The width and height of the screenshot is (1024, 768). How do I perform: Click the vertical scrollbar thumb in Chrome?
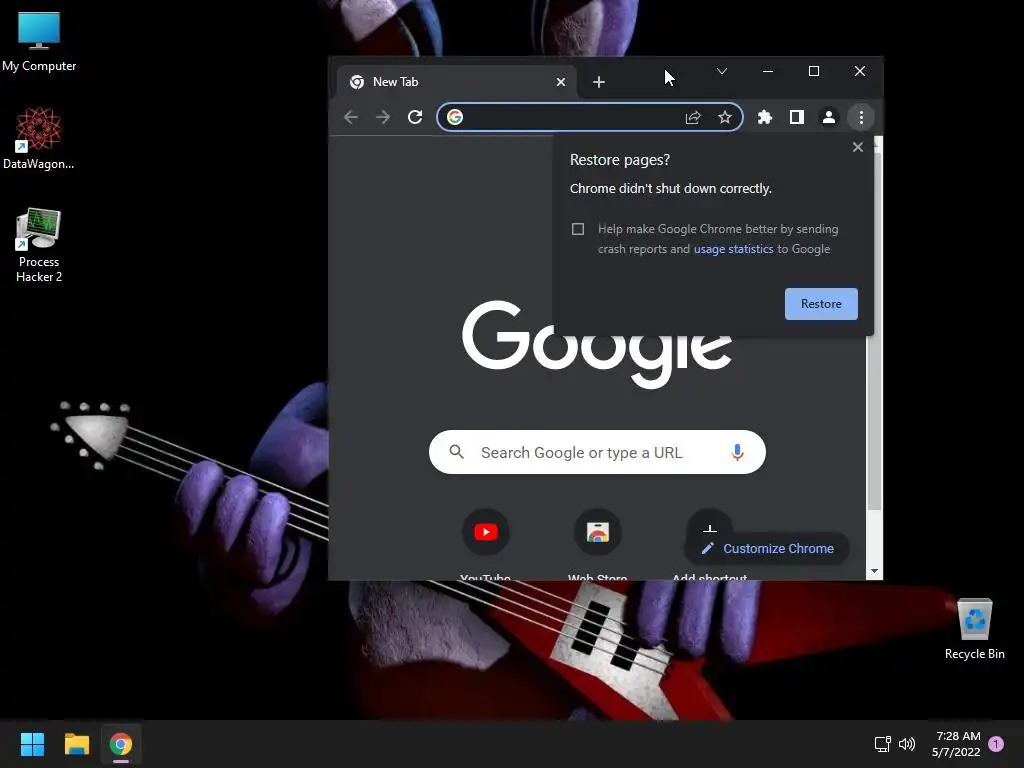874,332
